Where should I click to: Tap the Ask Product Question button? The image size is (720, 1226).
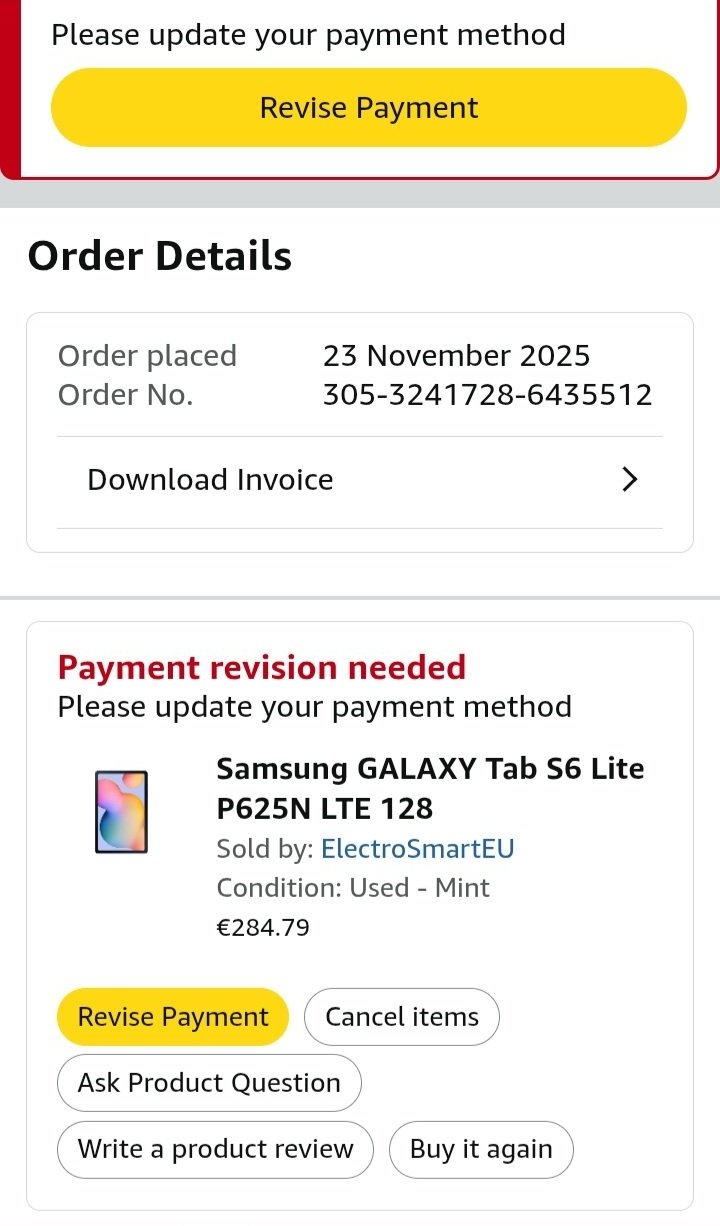[209, 1083]
